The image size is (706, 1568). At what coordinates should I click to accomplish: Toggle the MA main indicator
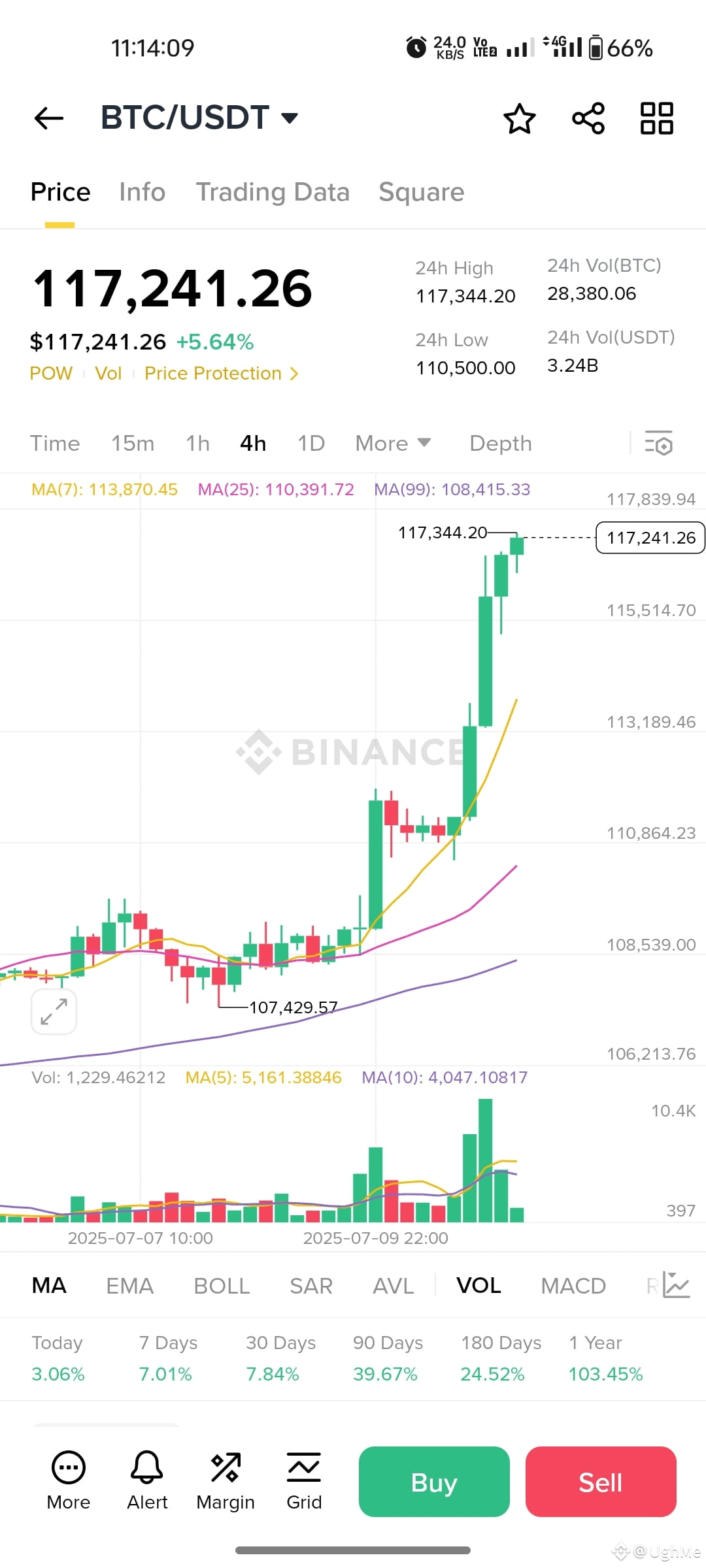pos(49,1285)
